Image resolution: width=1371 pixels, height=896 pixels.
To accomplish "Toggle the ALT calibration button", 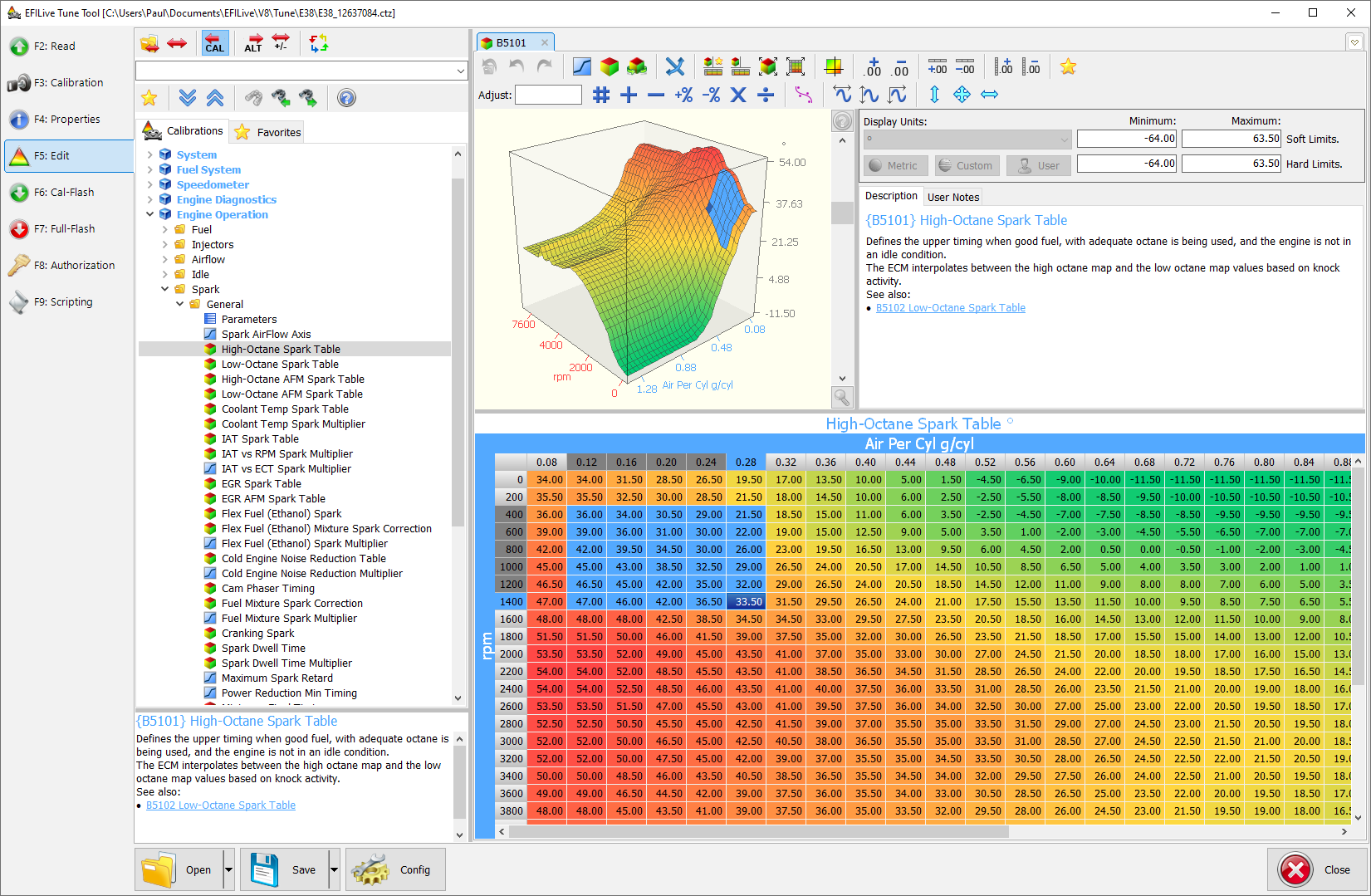I will click(x=253, y=43).
